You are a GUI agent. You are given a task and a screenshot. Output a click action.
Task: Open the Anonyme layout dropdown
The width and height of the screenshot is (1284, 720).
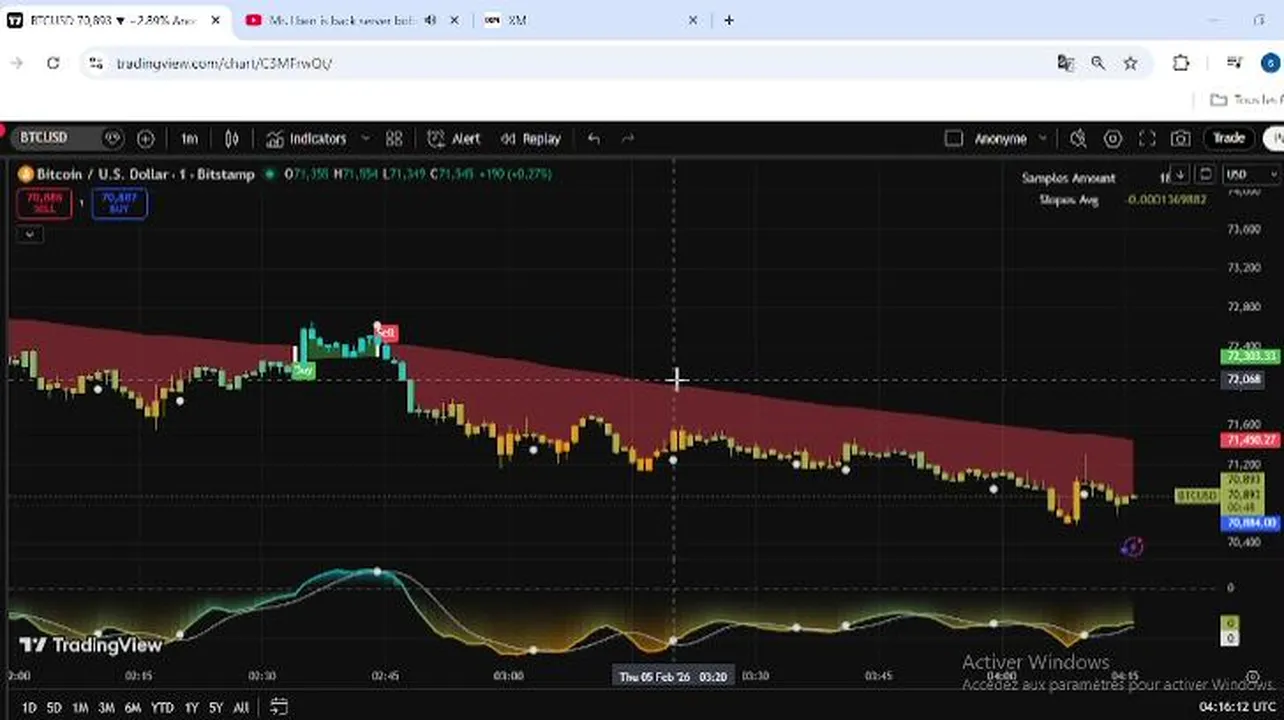coord(1010,138)
